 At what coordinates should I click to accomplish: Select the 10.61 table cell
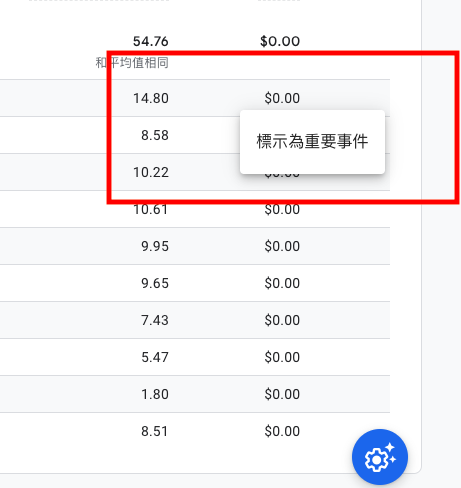tap(151, 209)
